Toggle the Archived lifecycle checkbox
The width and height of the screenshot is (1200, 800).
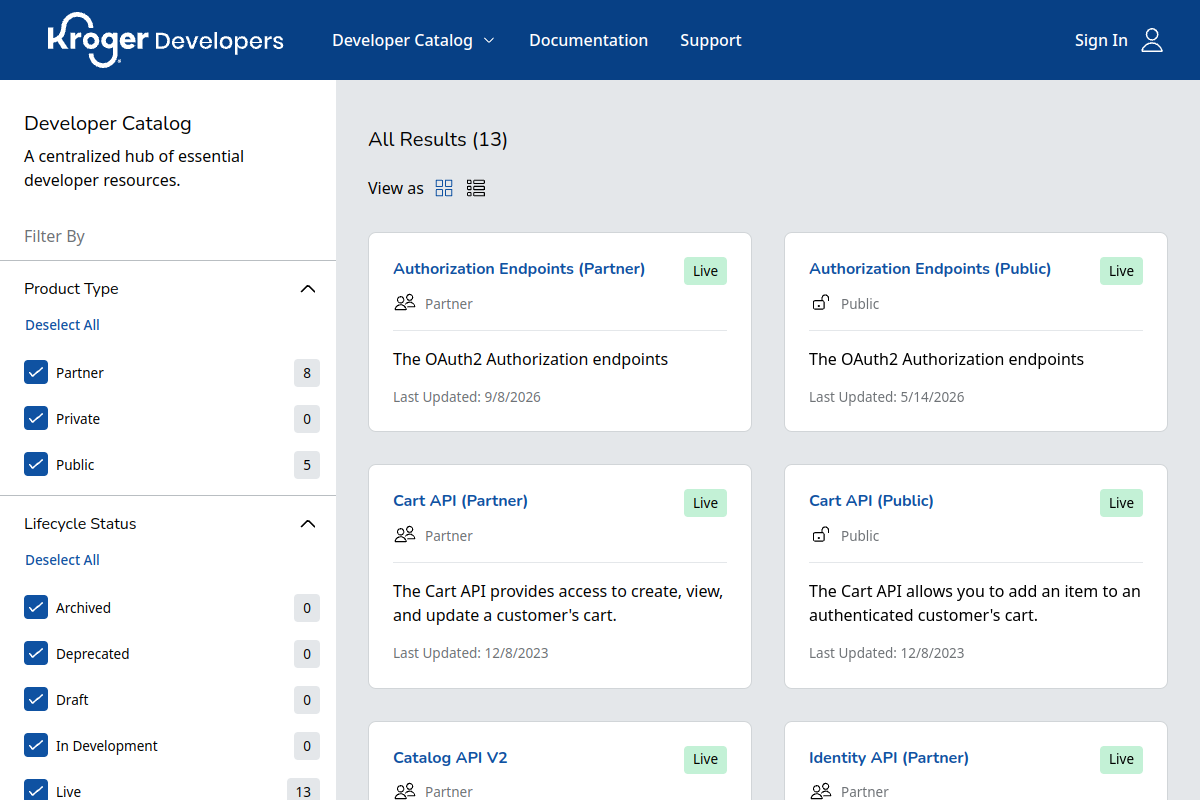click(x=36, y=608)
